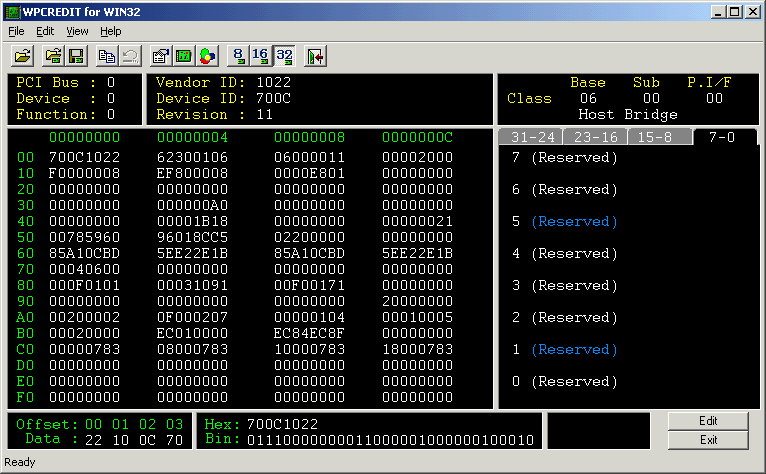Select register value 20000000

click(418, 302)
